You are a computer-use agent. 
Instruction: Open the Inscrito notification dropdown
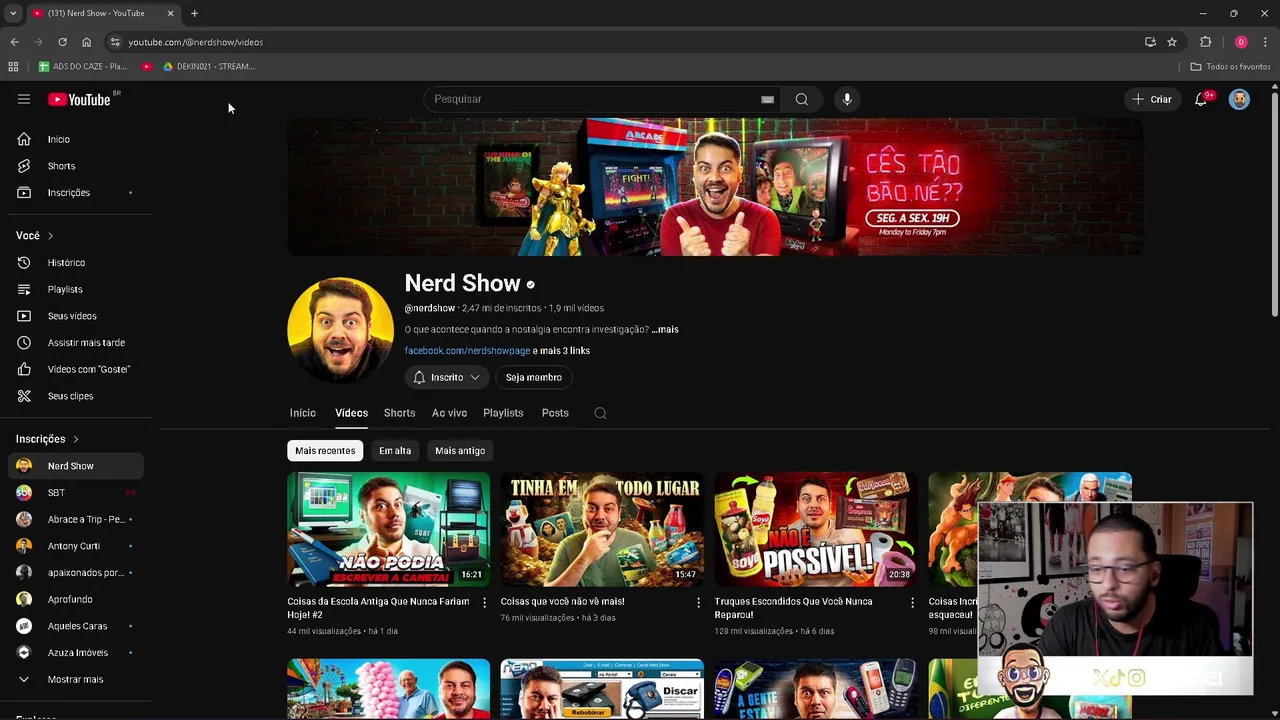point(447,378)
